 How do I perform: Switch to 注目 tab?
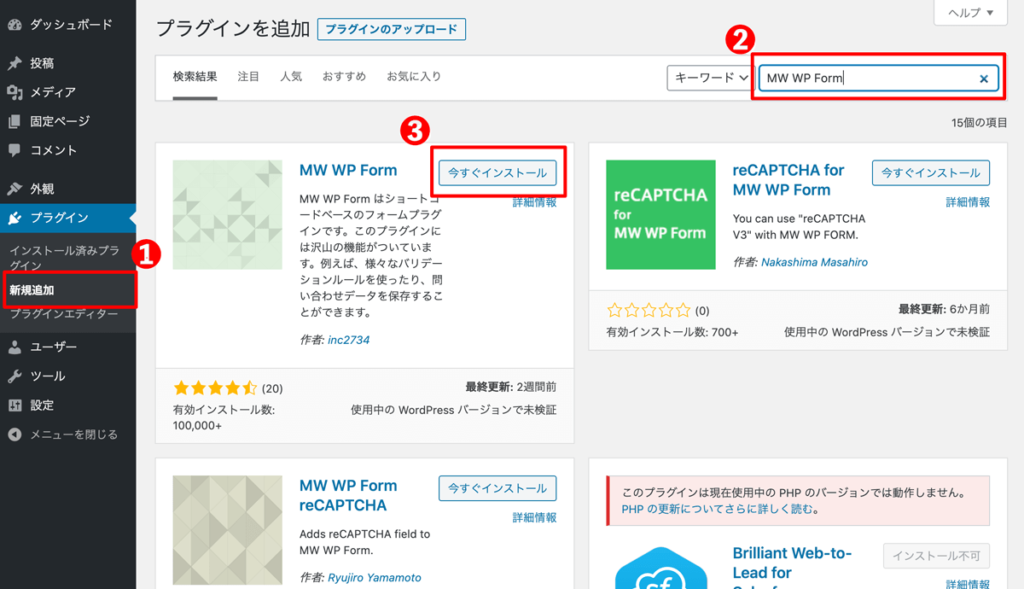[x=248, y=77]
